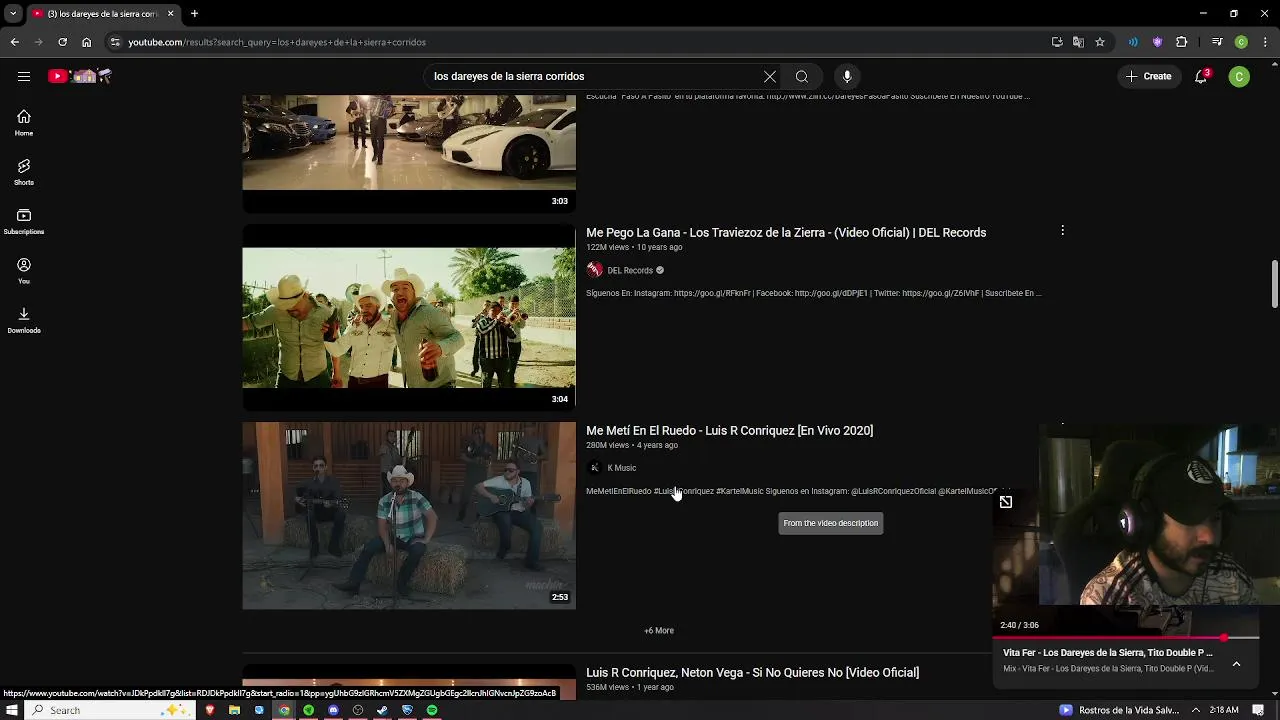
Task: Open Windows Start menu
Action: click(11, 710)
